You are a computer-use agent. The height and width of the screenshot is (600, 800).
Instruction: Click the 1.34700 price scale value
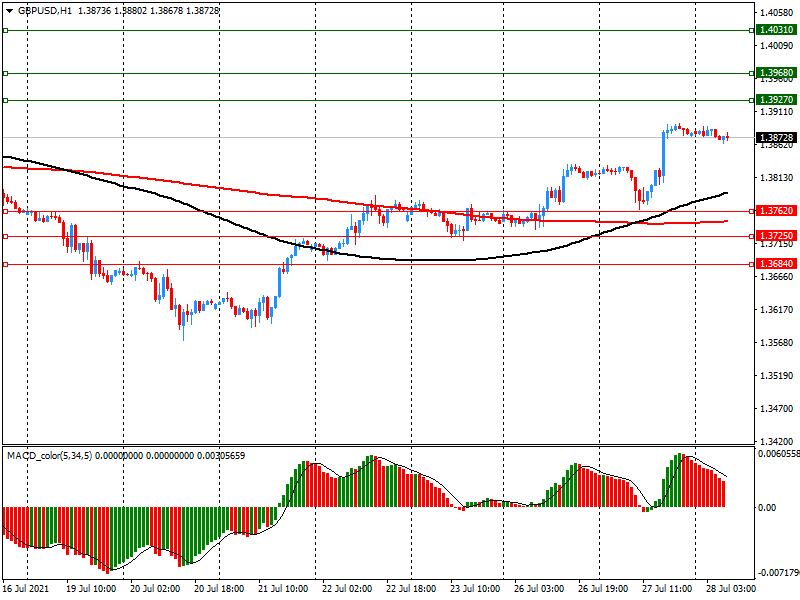[777, 409]
